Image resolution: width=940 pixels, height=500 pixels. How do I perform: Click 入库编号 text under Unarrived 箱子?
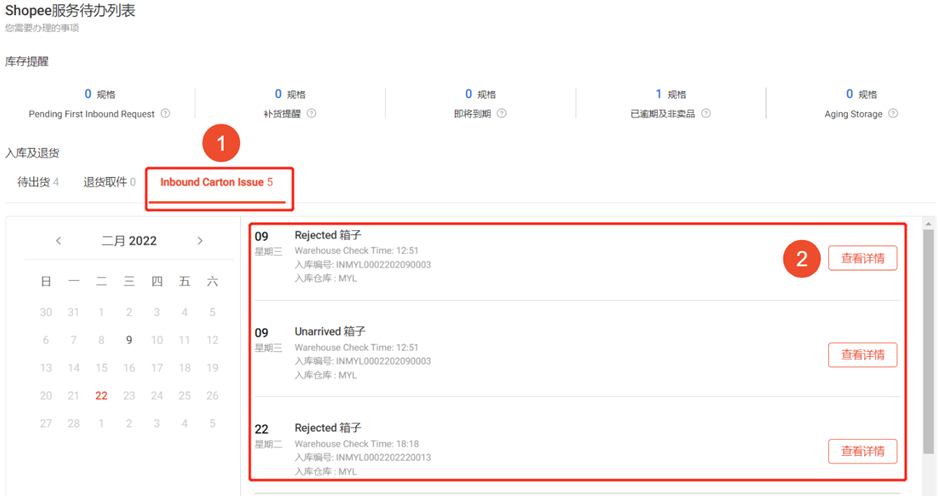click(x=363, y=361)
